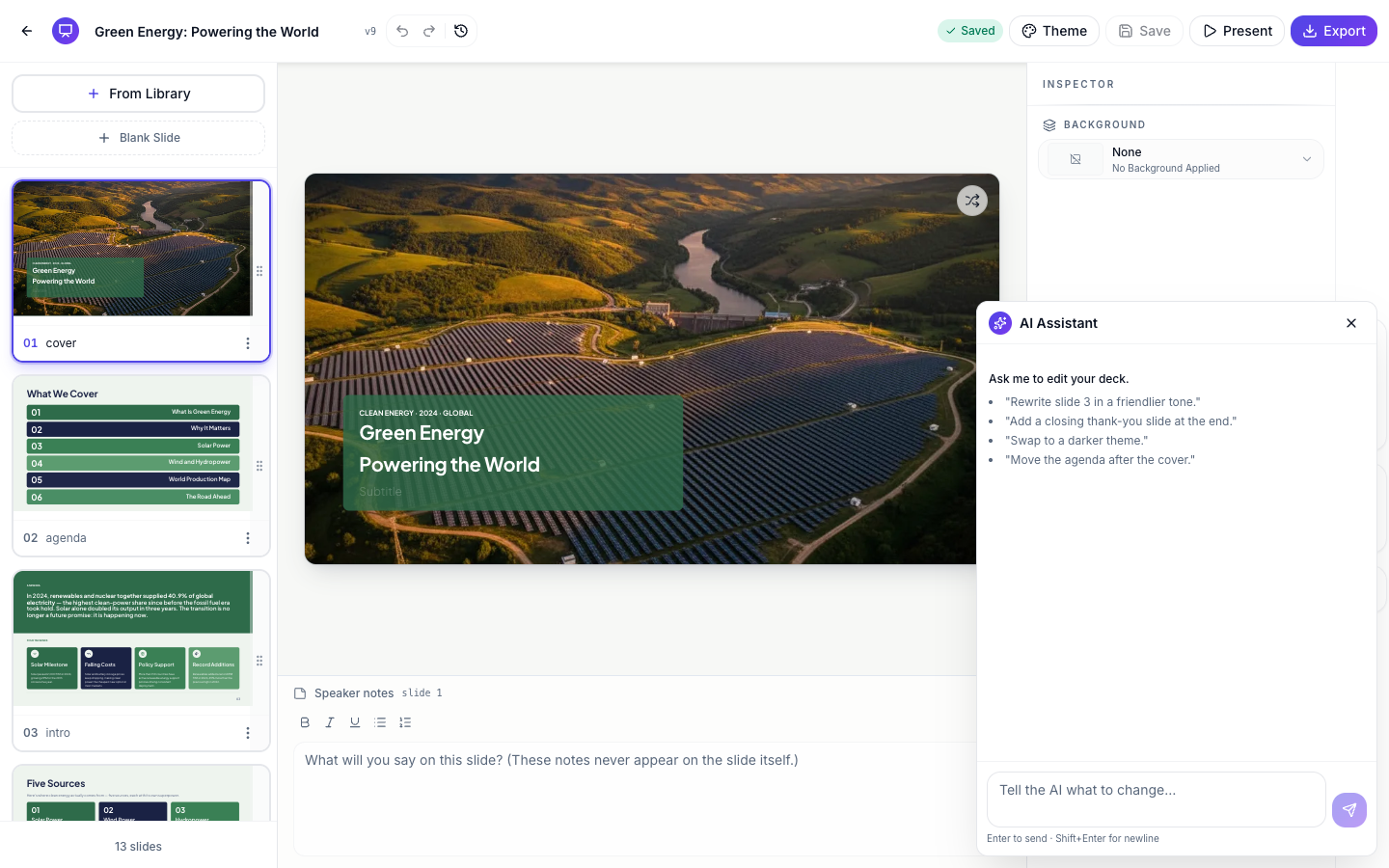This screenshot has height=868, width=1389.
Task: Shuffle the slide layout with shuffle icon
Action: pos(972,201)
